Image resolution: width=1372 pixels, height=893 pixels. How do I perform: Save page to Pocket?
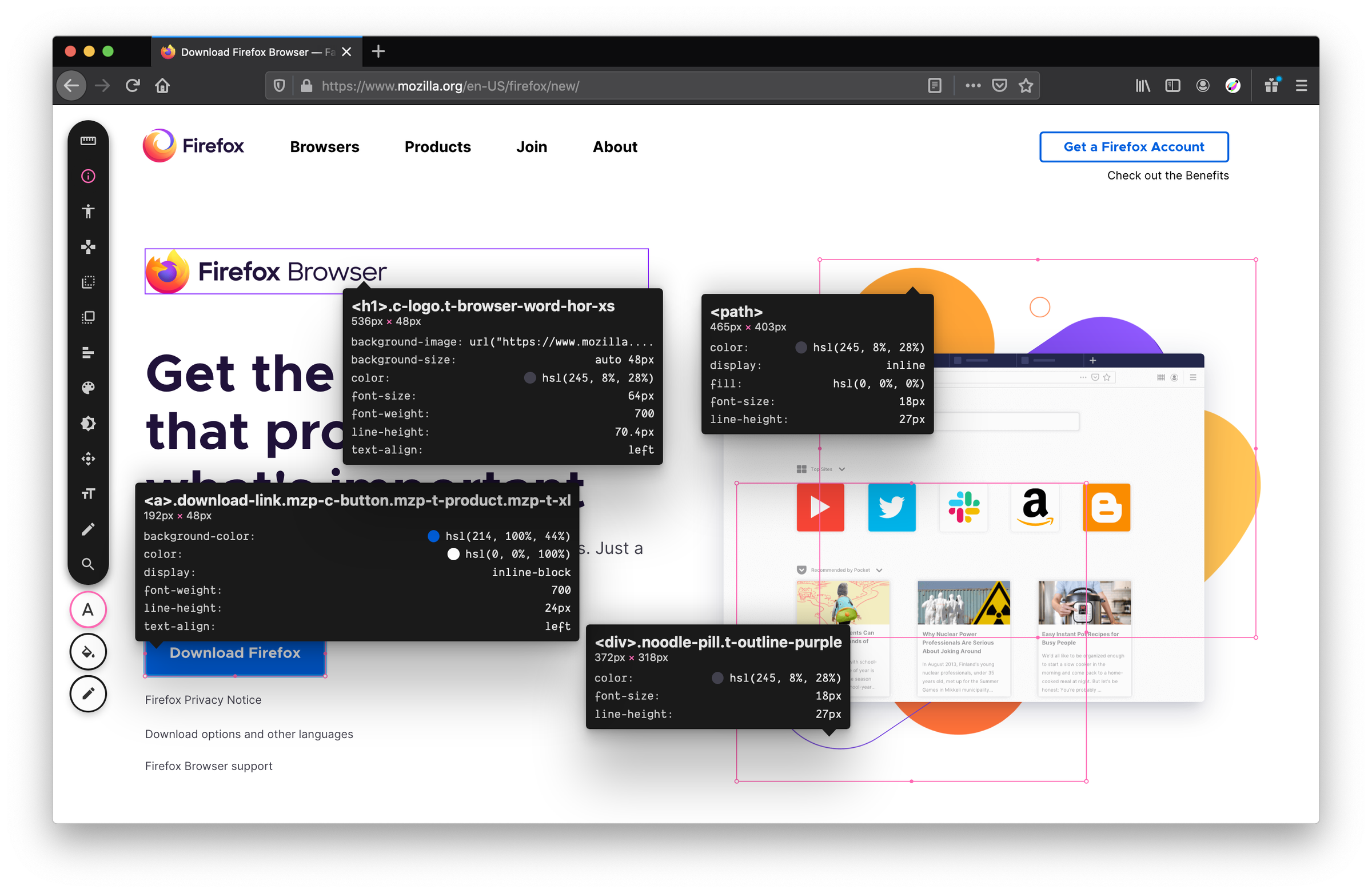(x=1000, y=86)
